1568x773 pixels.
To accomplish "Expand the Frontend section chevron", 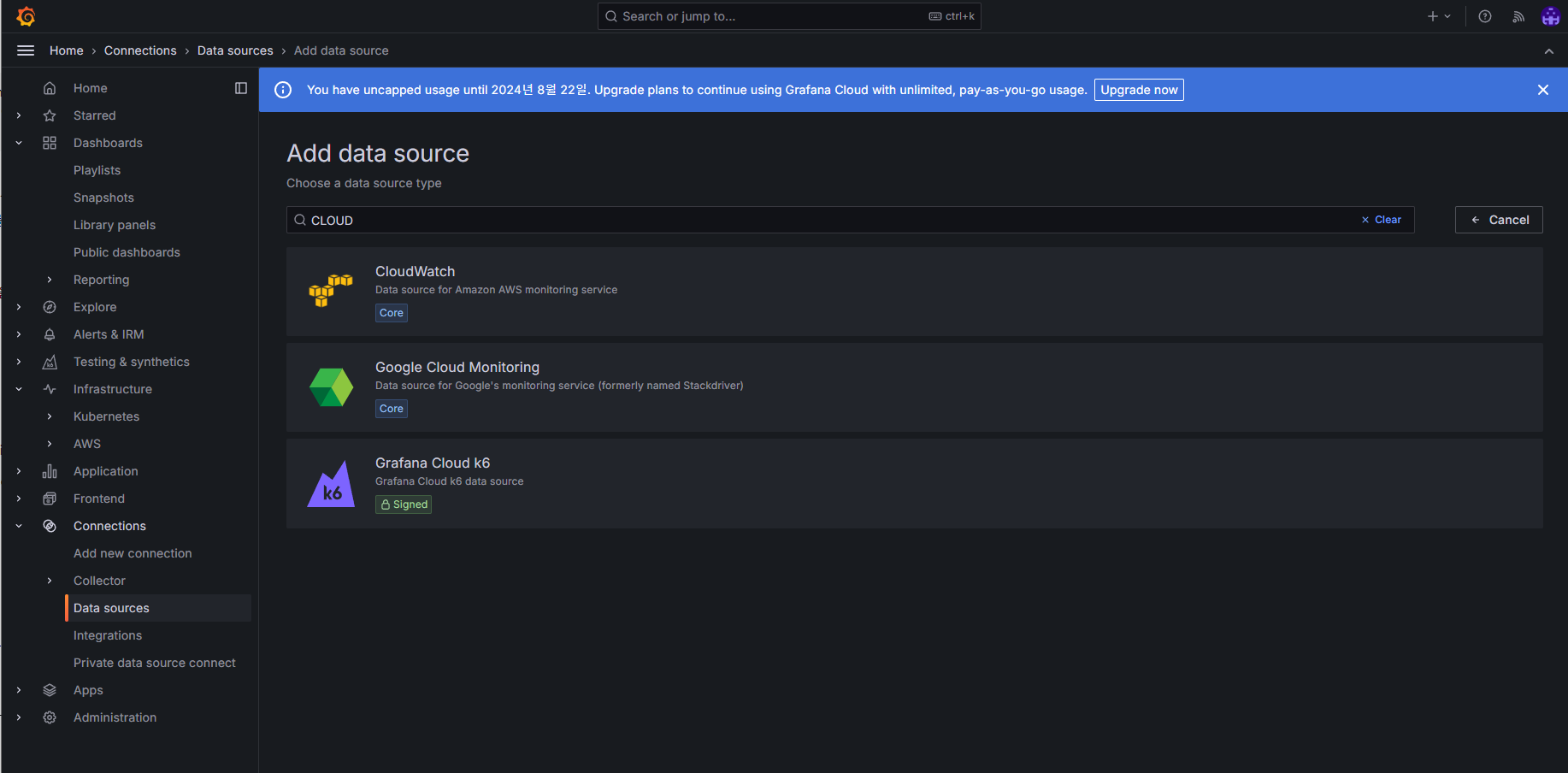I will point(19,499).
